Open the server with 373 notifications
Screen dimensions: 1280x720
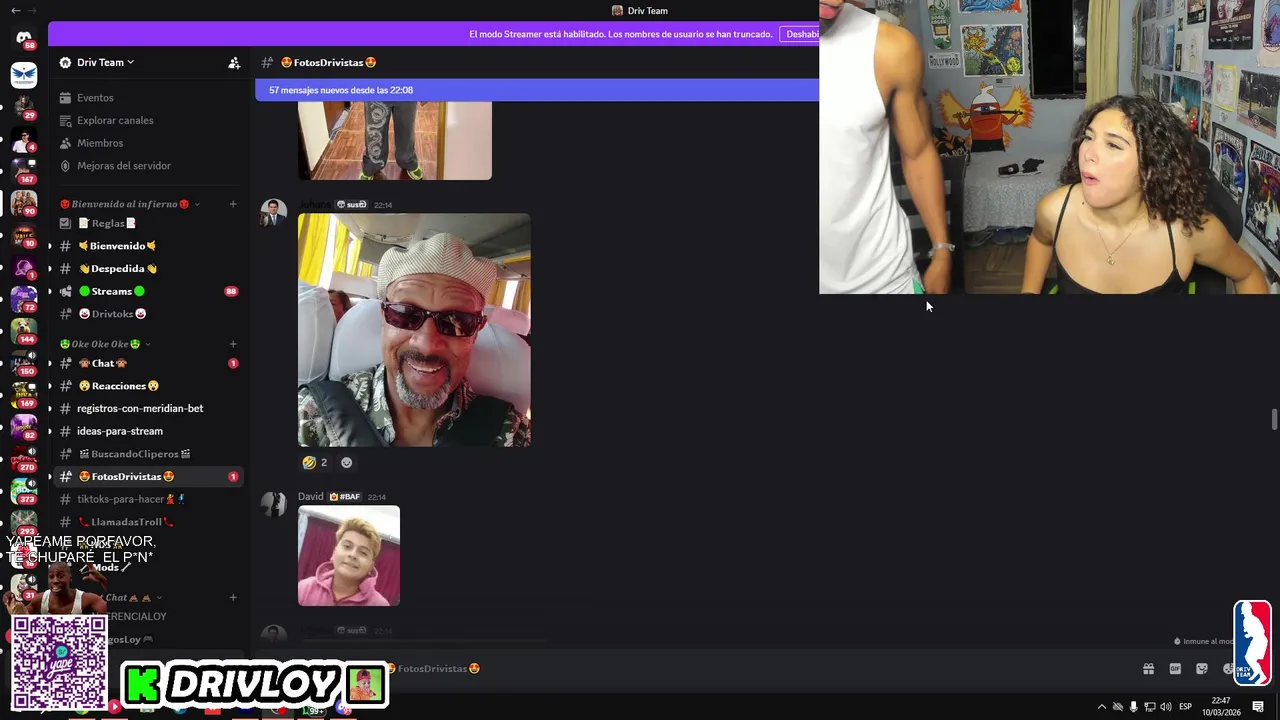coord(24,491)
